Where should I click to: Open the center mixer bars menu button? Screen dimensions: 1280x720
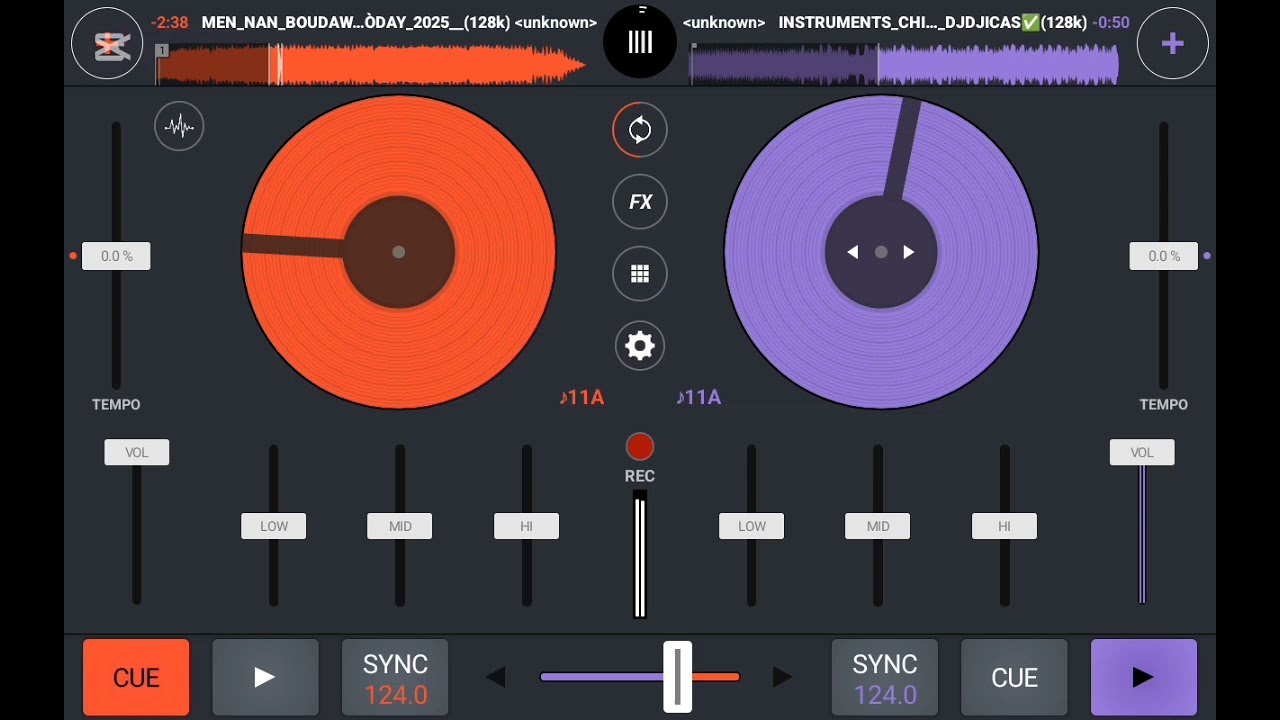(x=640, y=41)
